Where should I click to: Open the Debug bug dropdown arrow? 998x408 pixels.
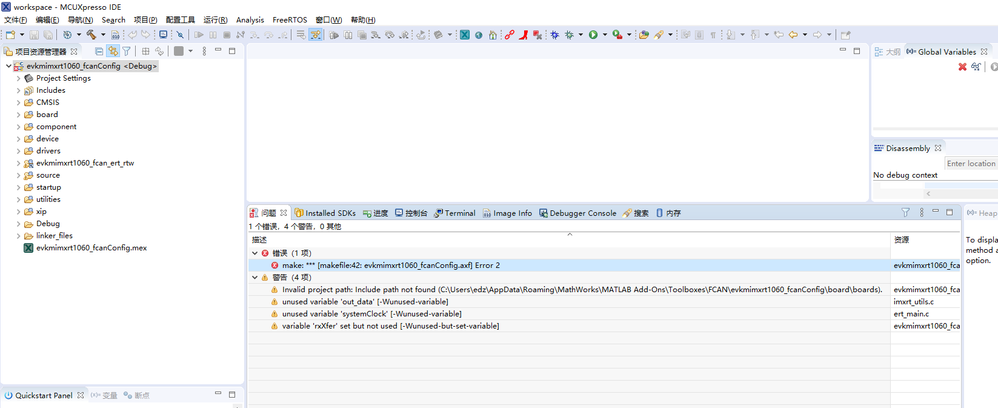click(581, 35)
